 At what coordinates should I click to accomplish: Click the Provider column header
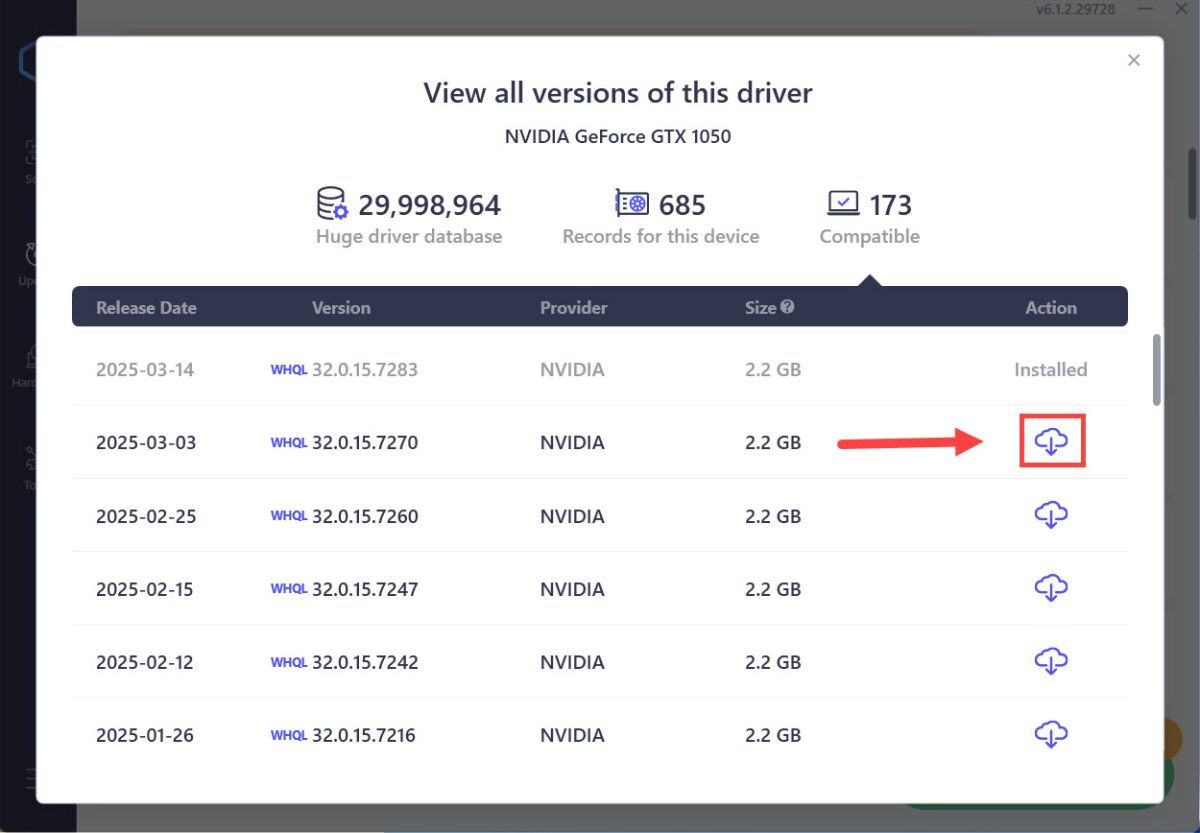573,308
